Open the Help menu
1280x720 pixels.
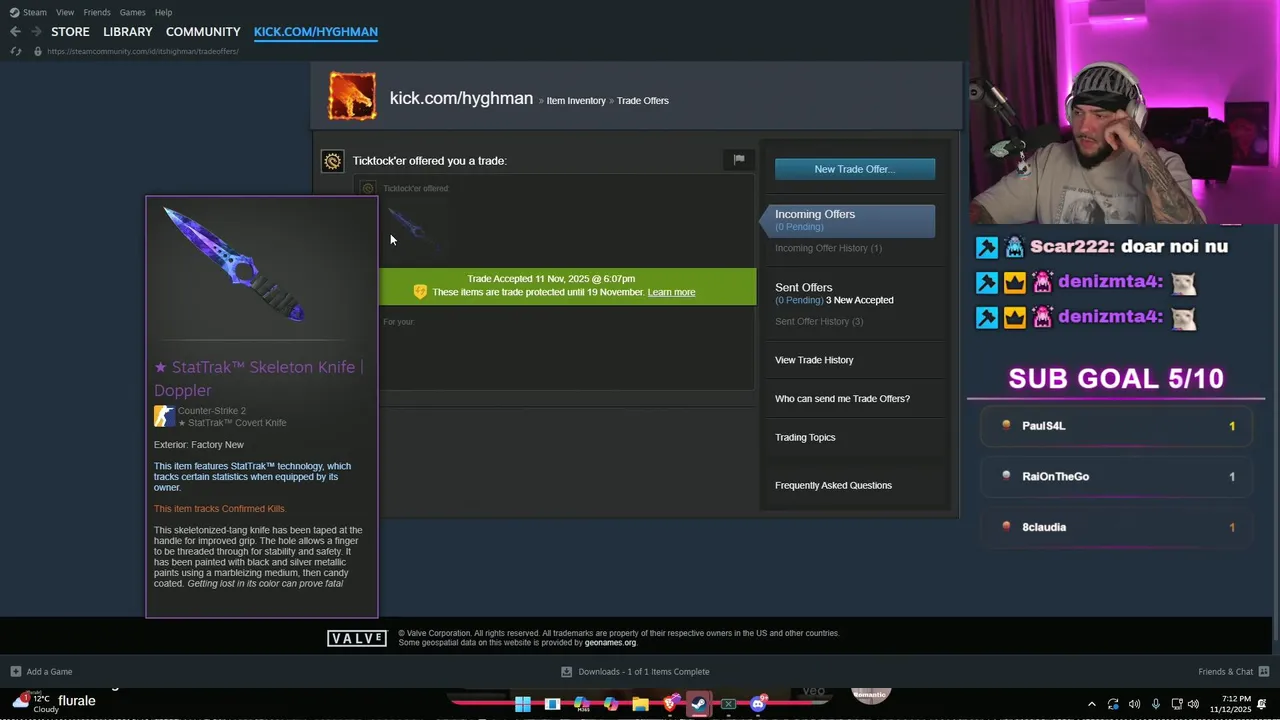(164, 12)
